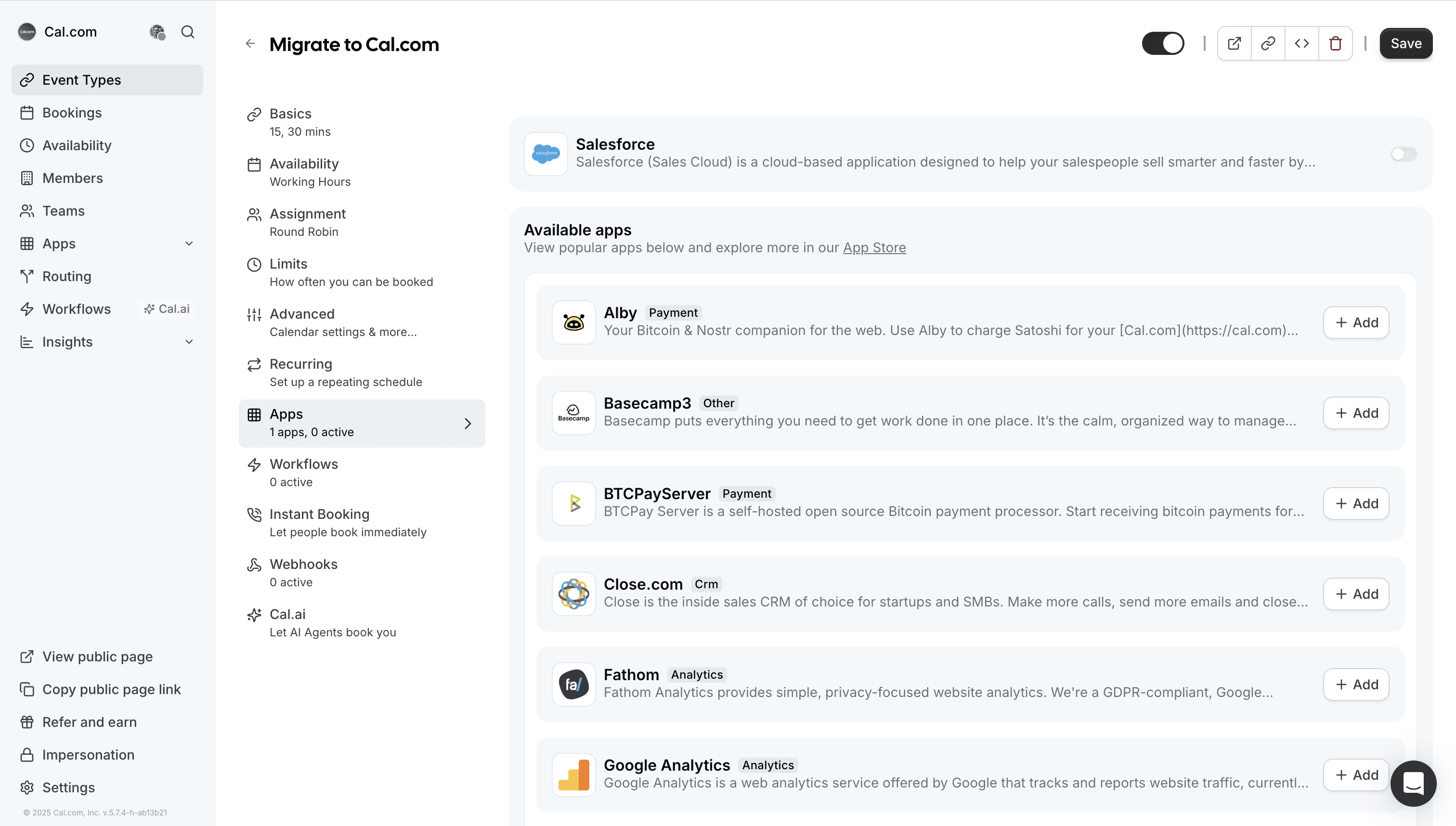Image resolution: width=1456 pixels, height=826 pixels.
Task: Open event preview in new tab icon
Action: coord(1234,44)
